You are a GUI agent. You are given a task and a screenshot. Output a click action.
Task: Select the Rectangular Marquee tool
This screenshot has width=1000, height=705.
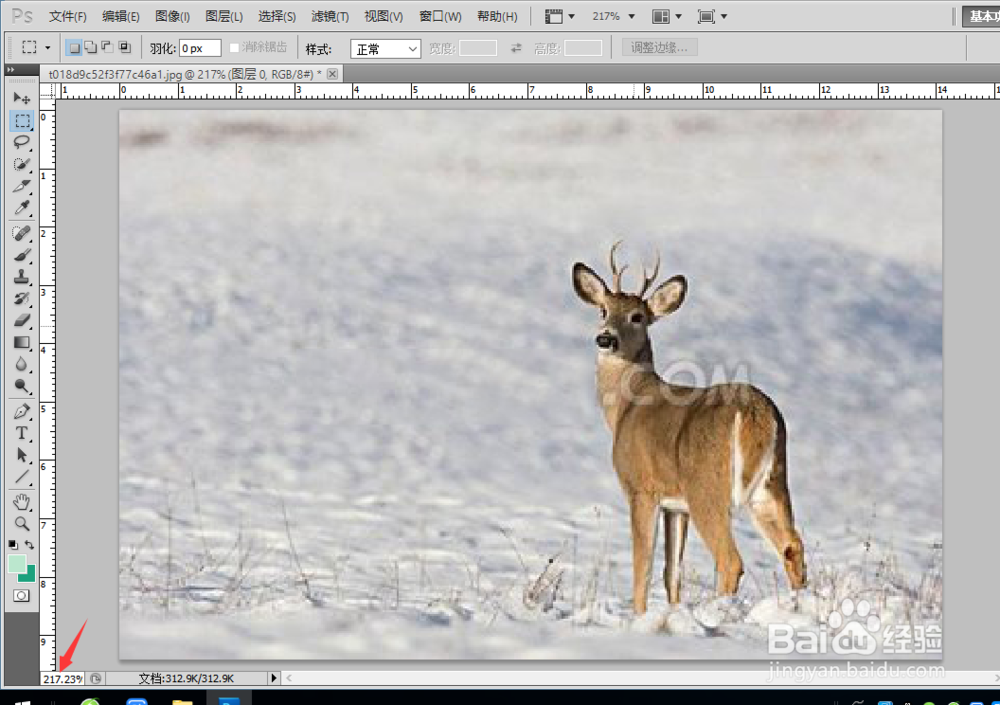pyautogui.click(x=22, y=121)
